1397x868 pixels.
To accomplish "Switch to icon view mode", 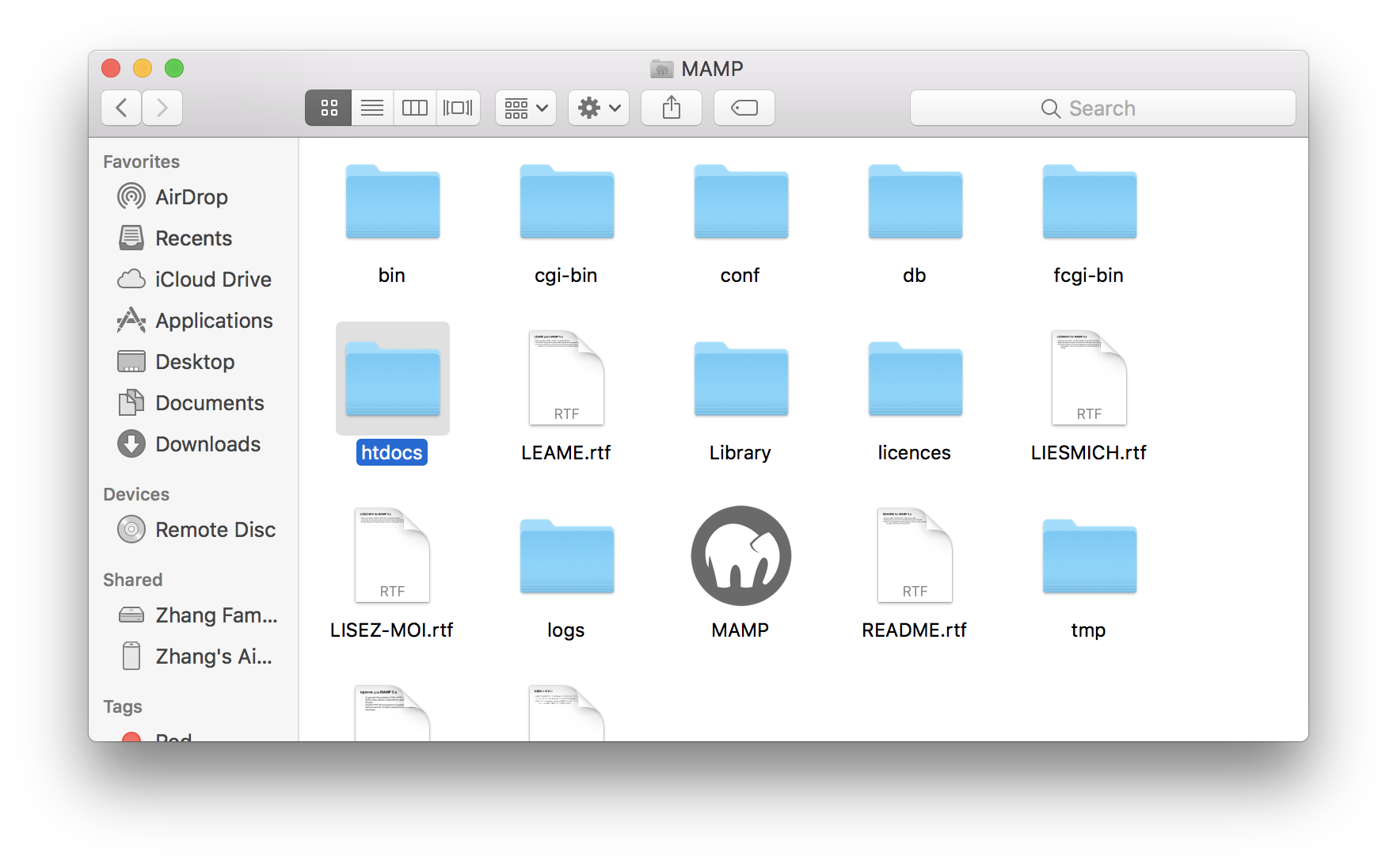I will click(x=329, y=108).
